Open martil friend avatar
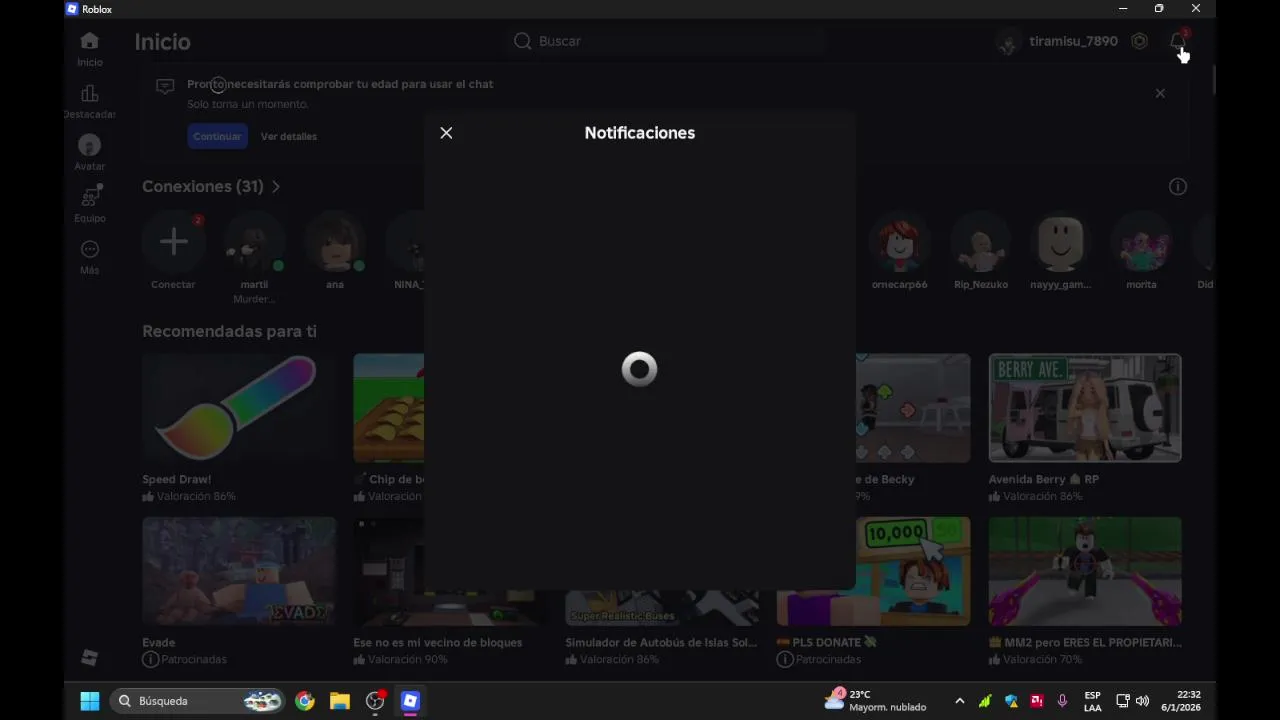 254,242
